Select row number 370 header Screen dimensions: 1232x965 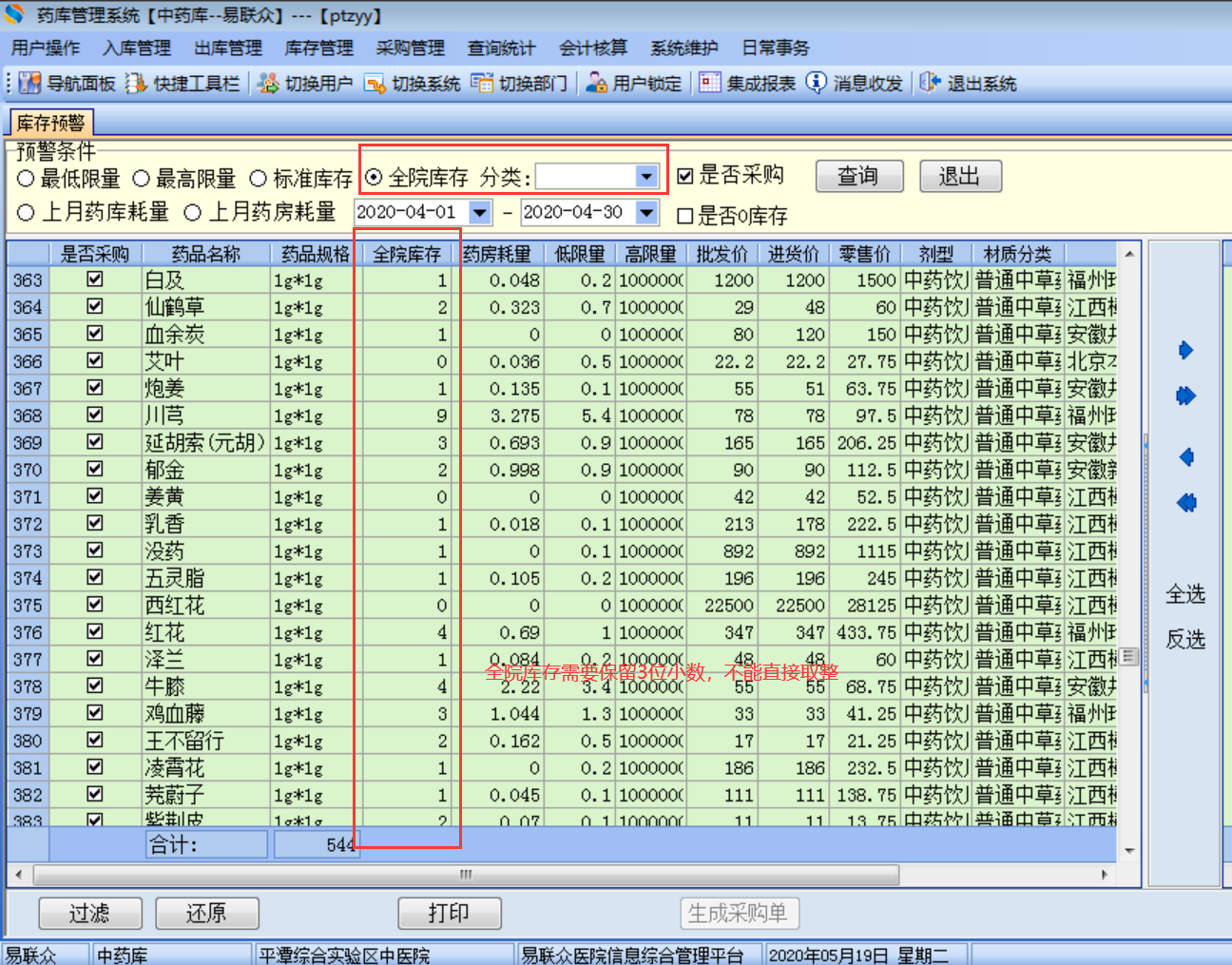click(x=28, y=470)
